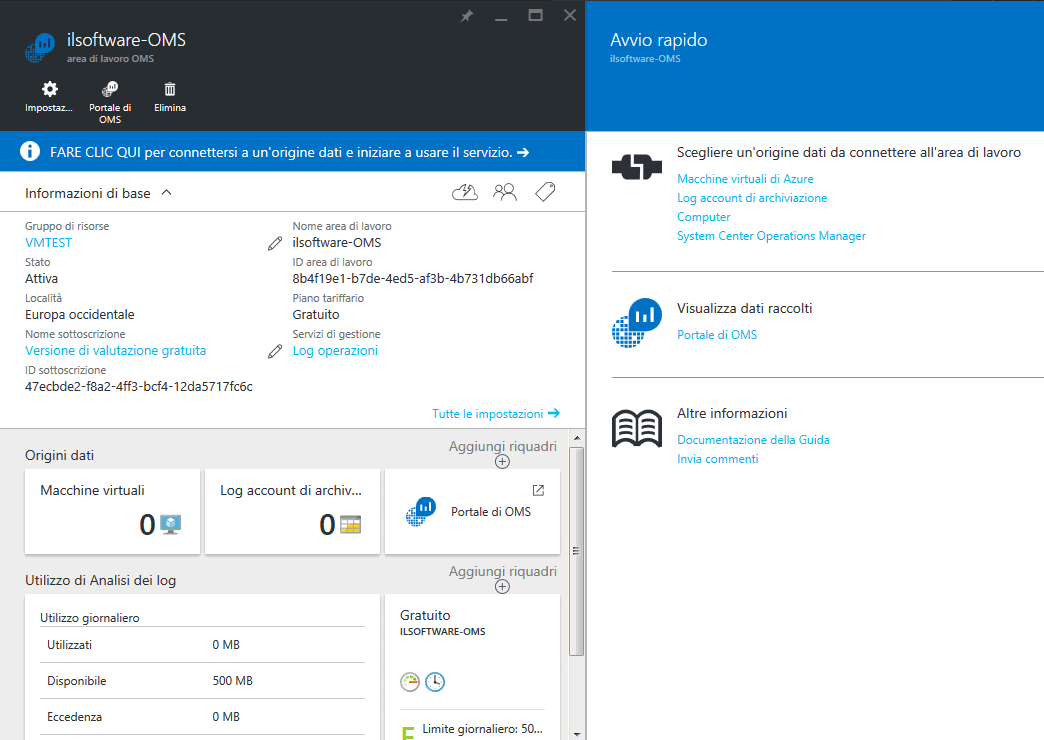Click the ilsoftware-OMS workspace logo

click(x=40, y=48)
